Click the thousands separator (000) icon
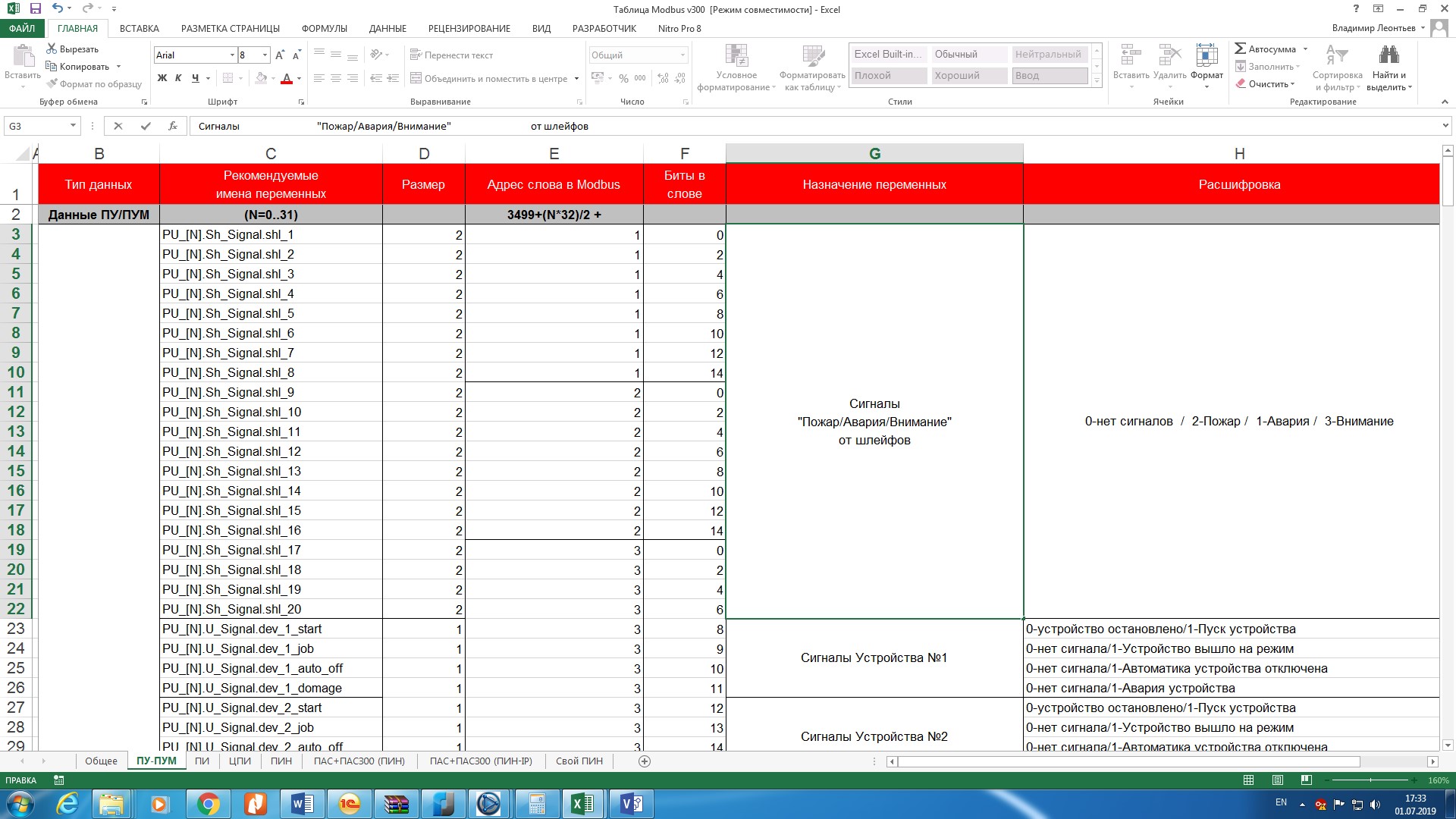Screen dimensions: 1456x819 click(x=640, y=78)
